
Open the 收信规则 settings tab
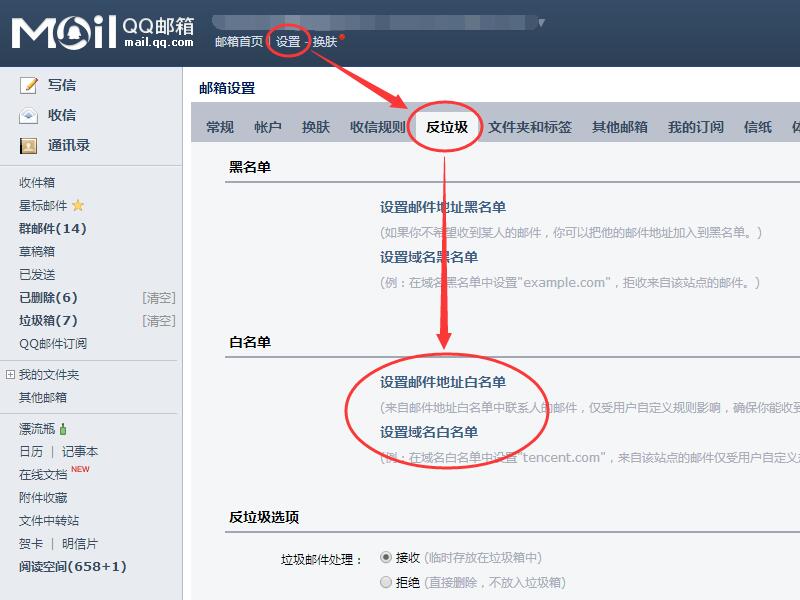(x=378, y=127)
